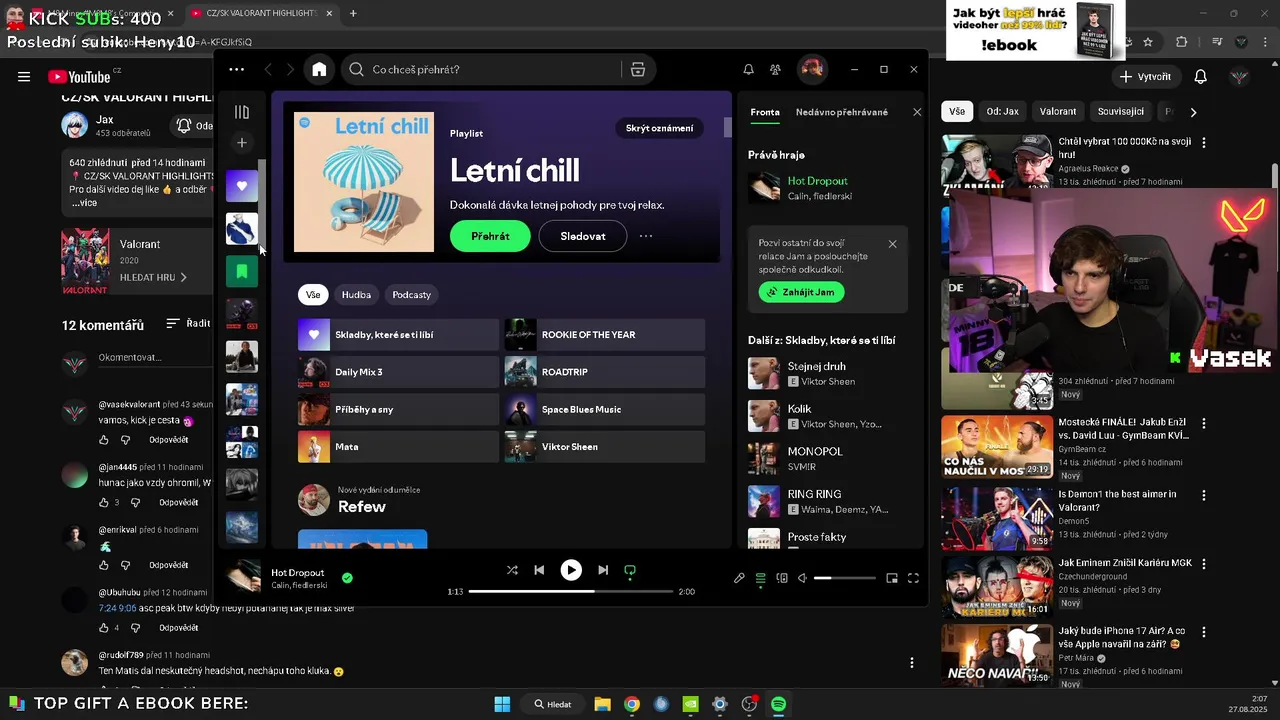Create new playlist with plus icon
Image resolution: width=1280 pixels, height=720 pixels.
click(x=242, y=142)
